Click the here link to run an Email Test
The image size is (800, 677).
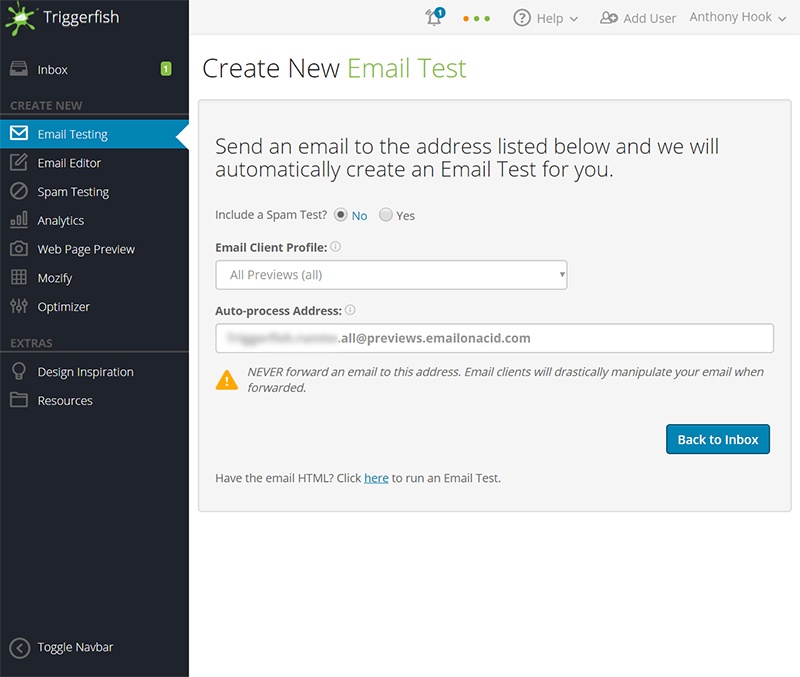tap(376, 478)
